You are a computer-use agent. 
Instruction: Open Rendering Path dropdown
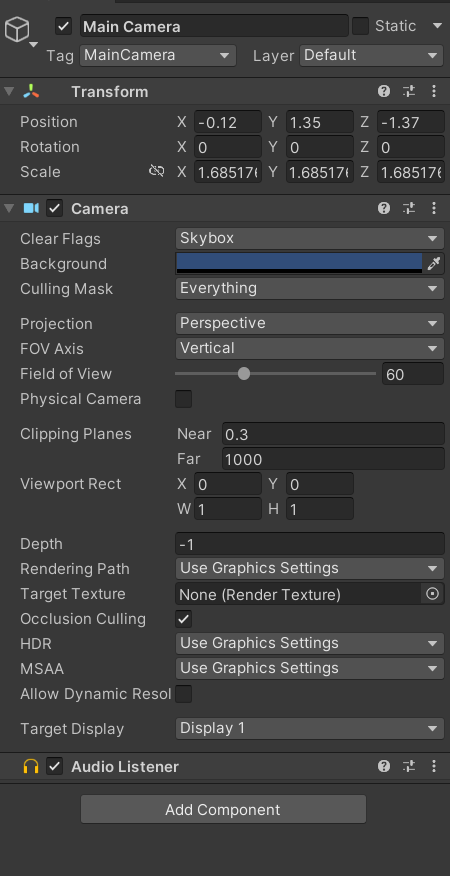(x=310, y=568)
